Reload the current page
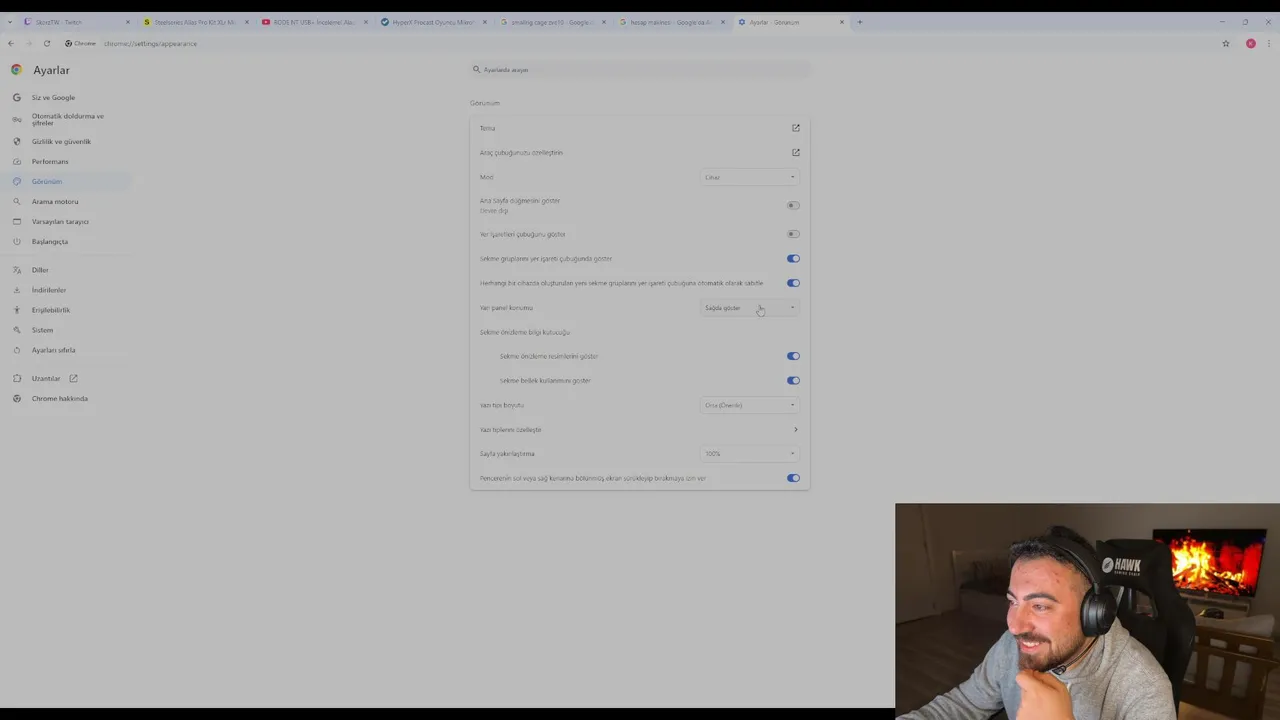The height and width of the screenshot is (720, 1280). coord(46,43)
